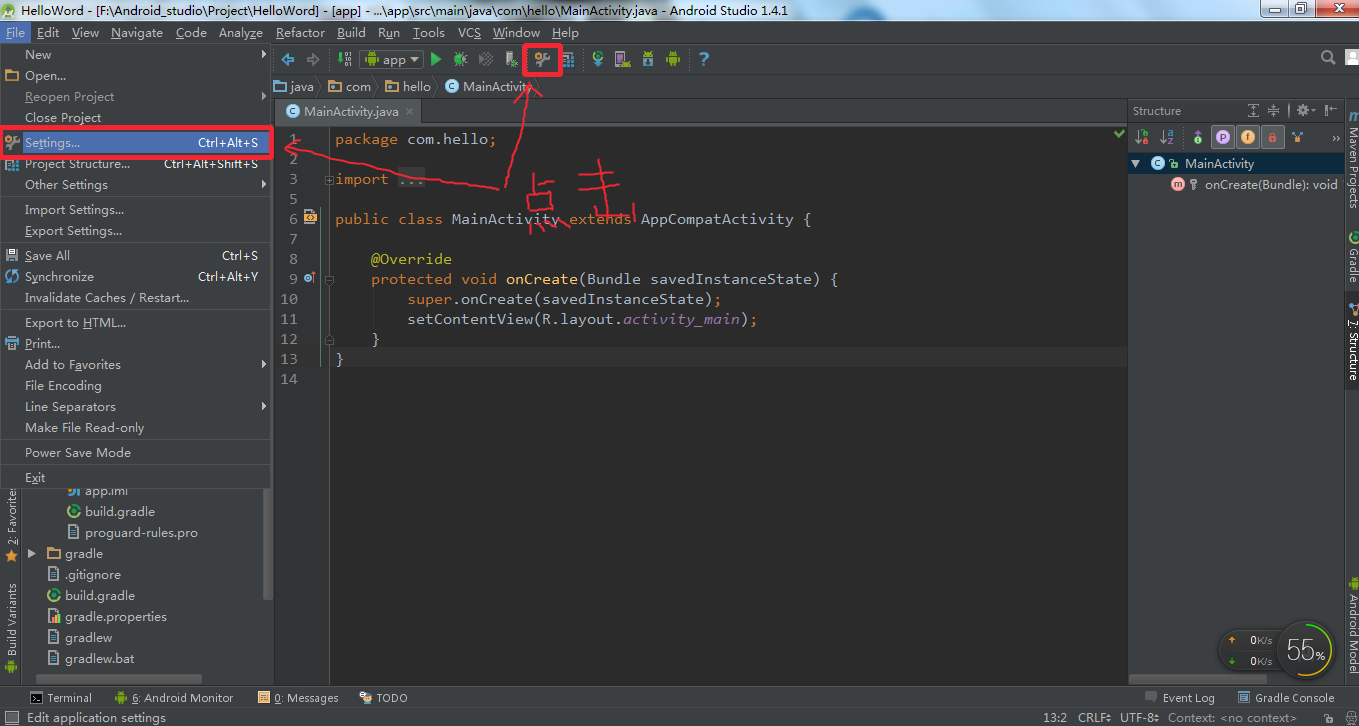This screenshot has width=1359, height=726.
Task: Select gradle.properties in project tree
Action: pos(107,617)
